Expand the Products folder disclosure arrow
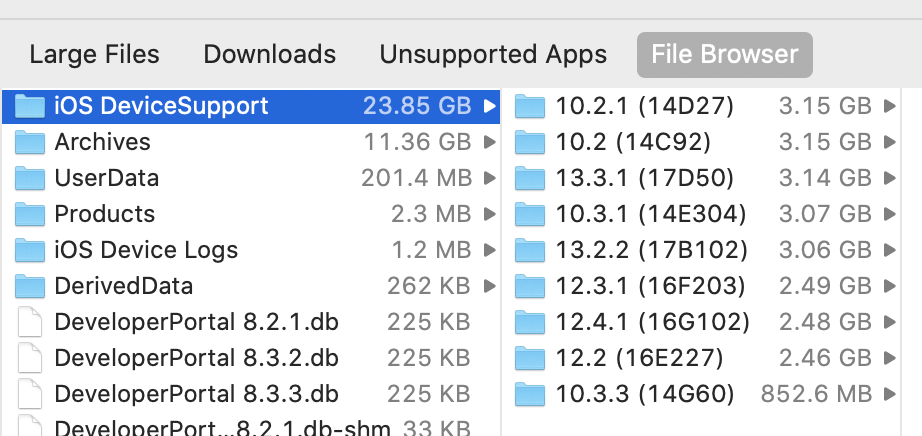Screen dimensions: 922x436 tap(489, 214)
